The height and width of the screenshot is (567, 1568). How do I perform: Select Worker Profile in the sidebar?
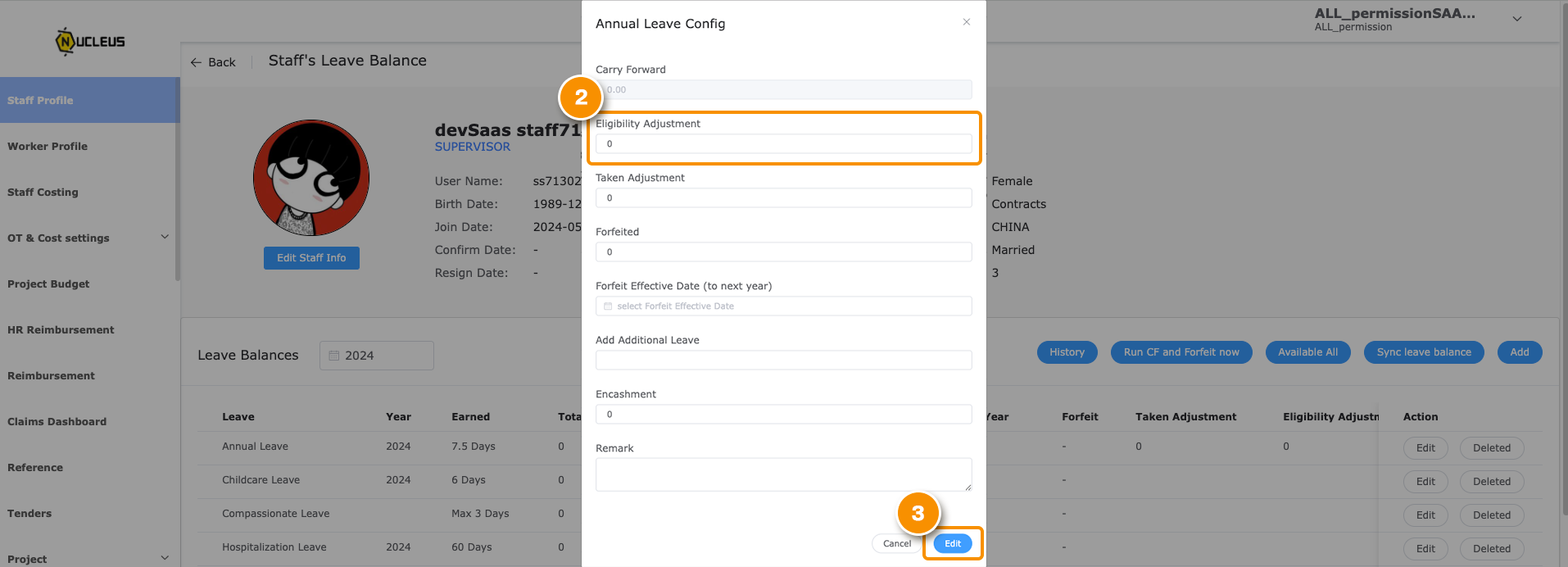(48, 147)
